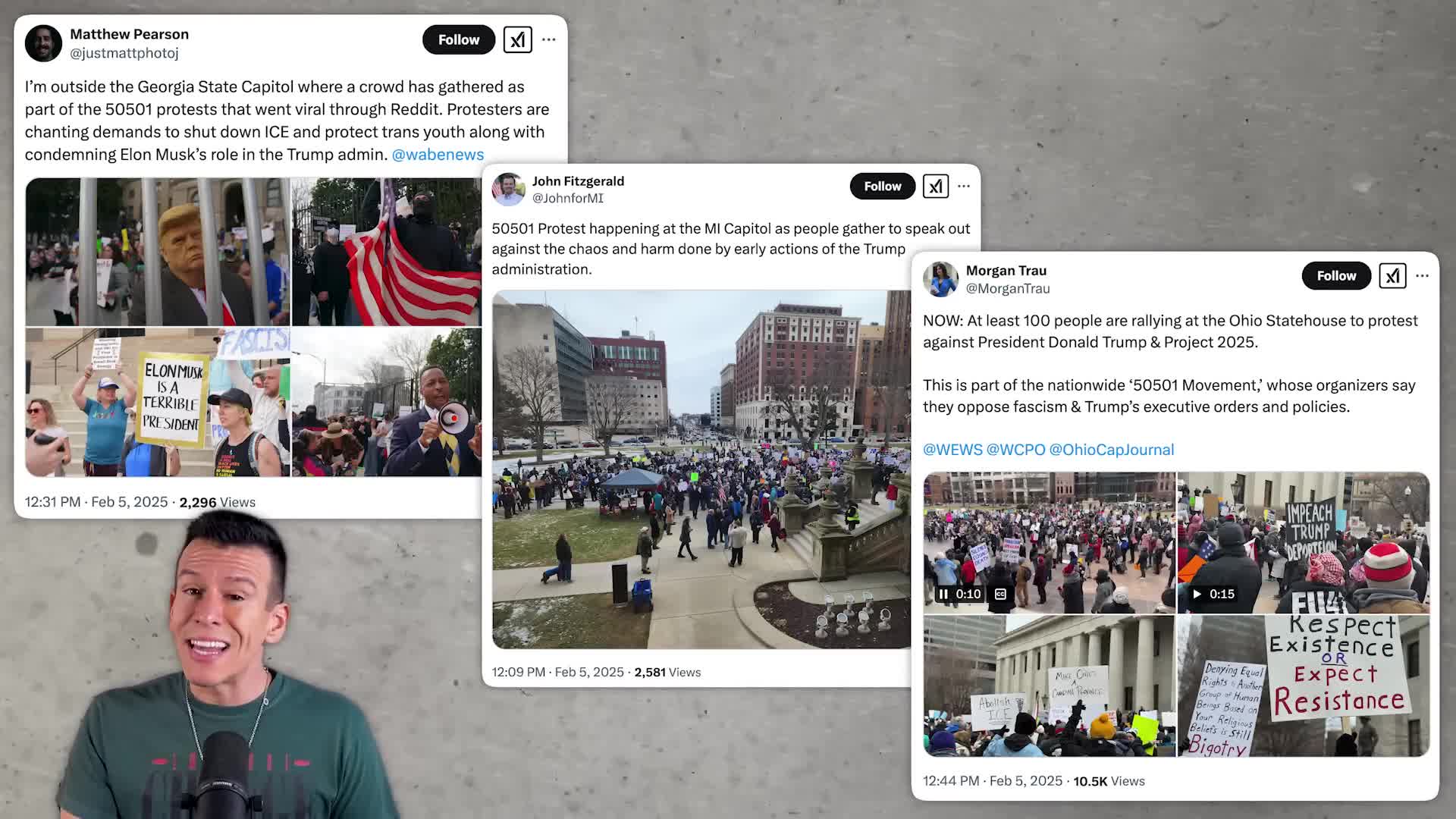Open more options menu on Morgan Trau's tweet
The width and height of the screenshot is (1456, 819).
(x=1423, y=276)
